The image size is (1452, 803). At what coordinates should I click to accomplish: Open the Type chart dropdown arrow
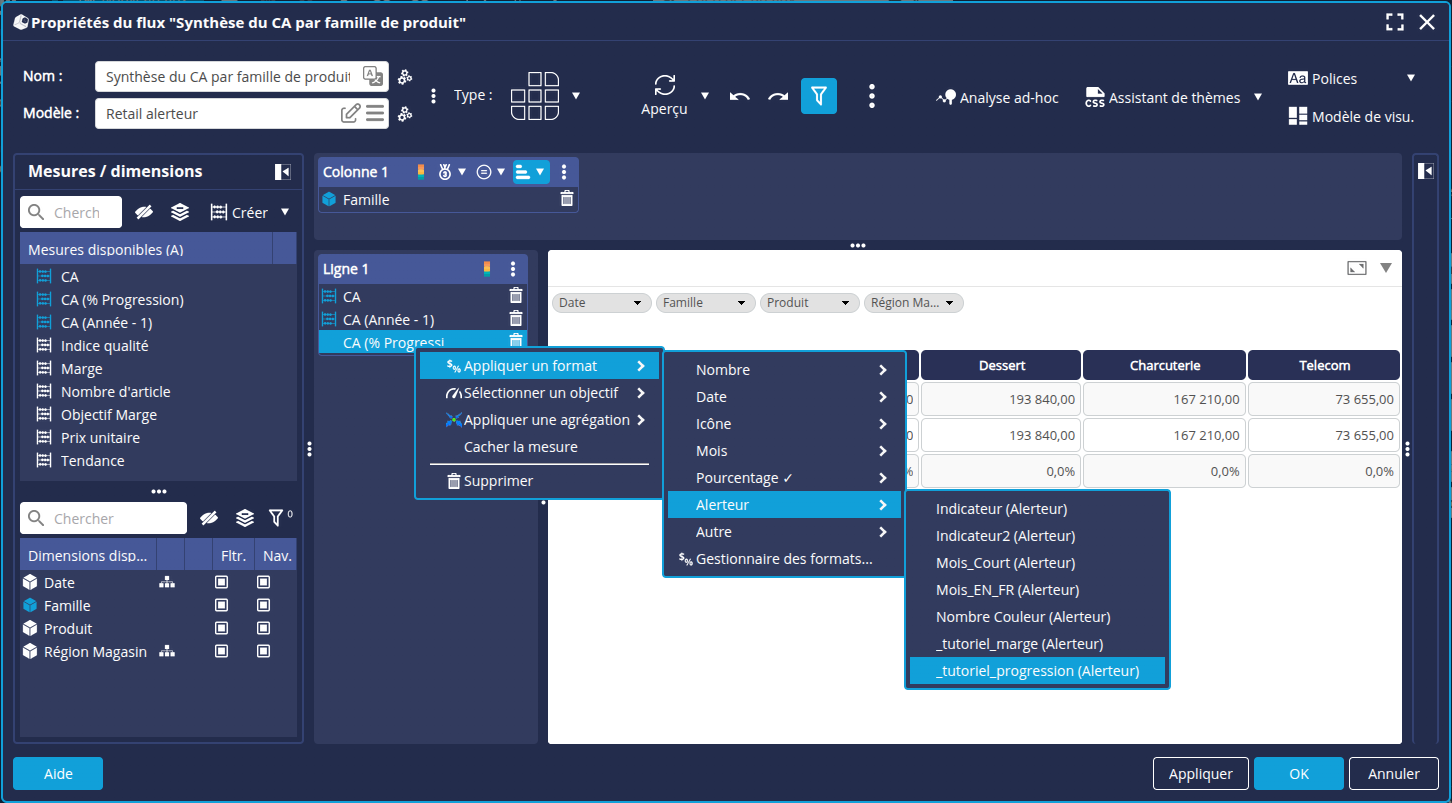[x=576, y=96]
